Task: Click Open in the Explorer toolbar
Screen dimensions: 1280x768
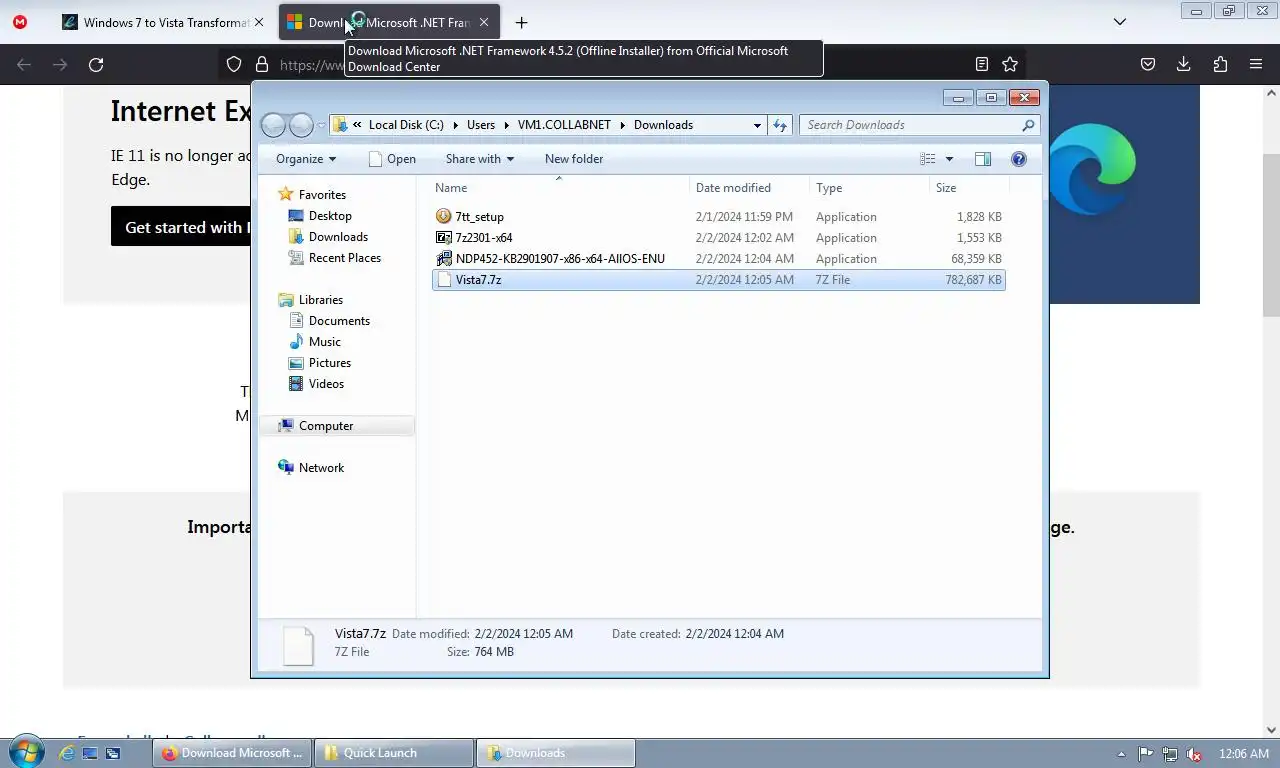Action: [392, 159]
